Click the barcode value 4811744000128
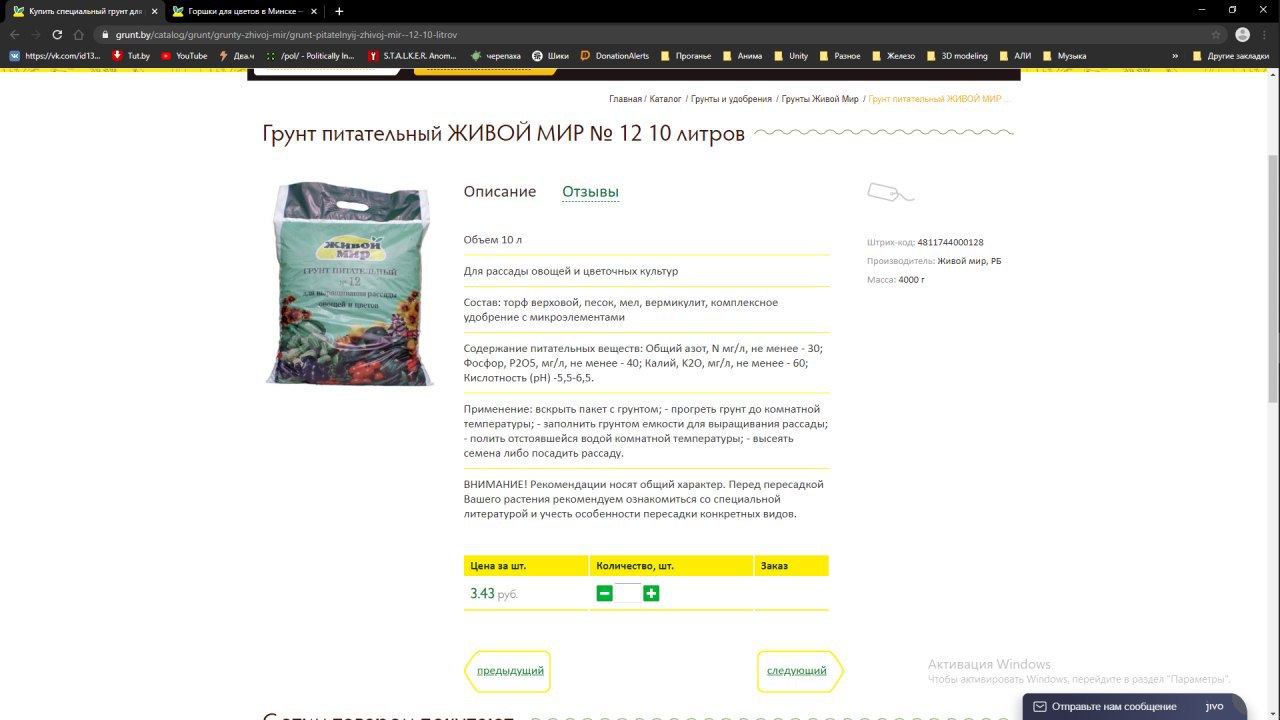1280x720 pixels. point(950,242)
